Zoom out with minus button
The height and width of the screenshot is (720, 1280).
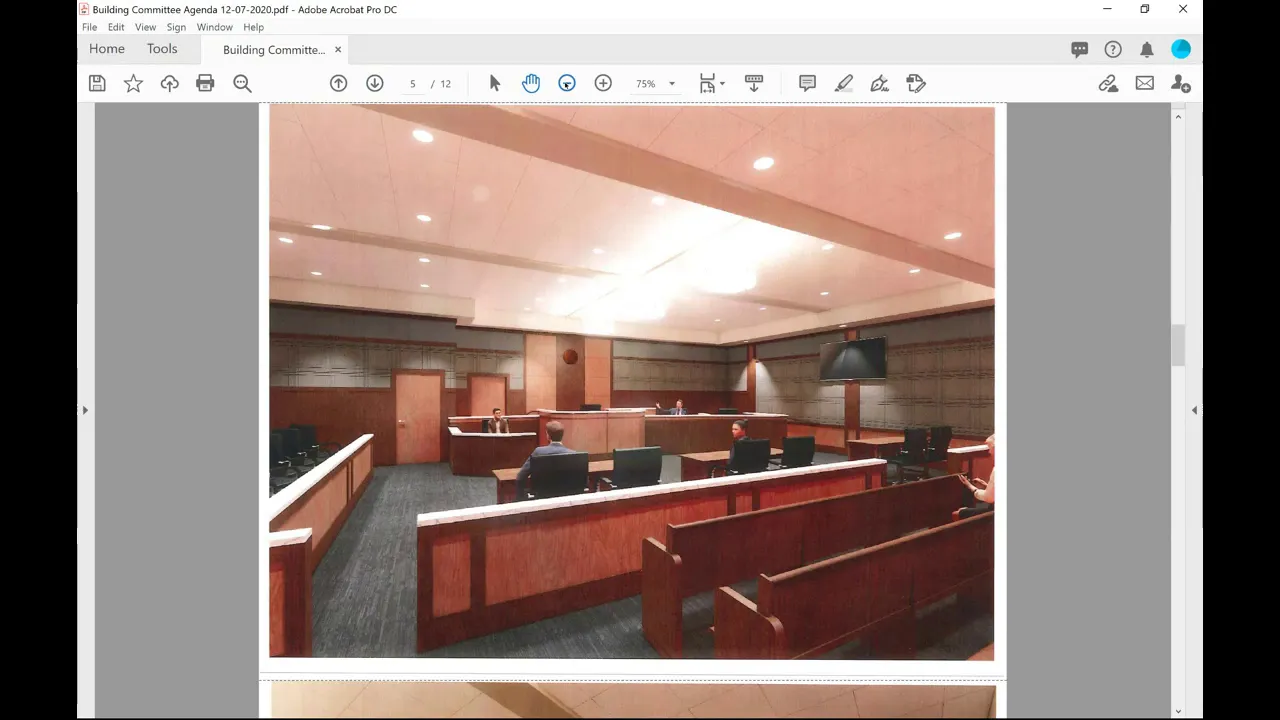(567, 84)
